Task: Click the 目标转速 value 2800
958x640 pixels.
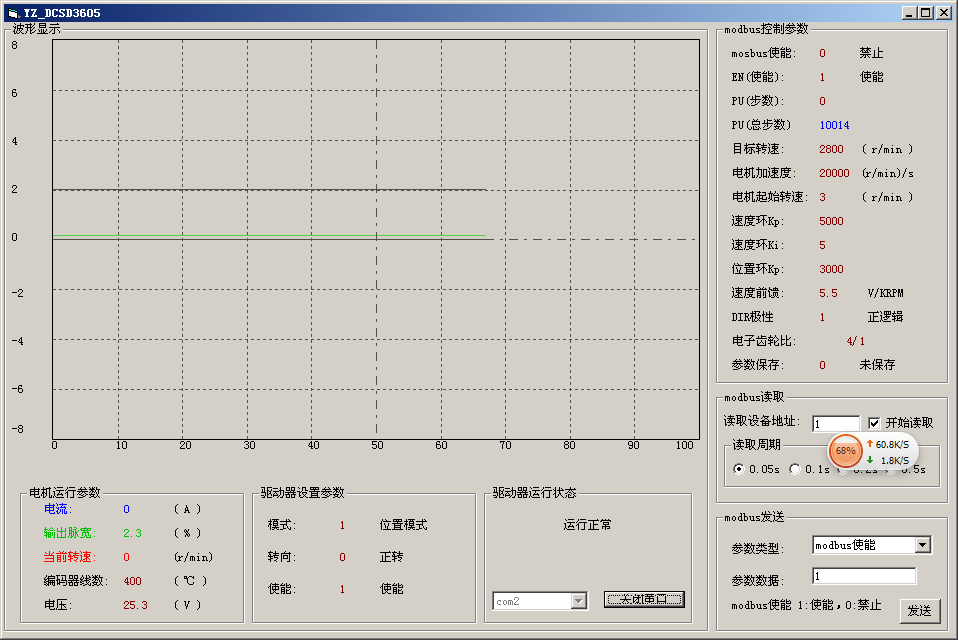Action: (831, 149)
